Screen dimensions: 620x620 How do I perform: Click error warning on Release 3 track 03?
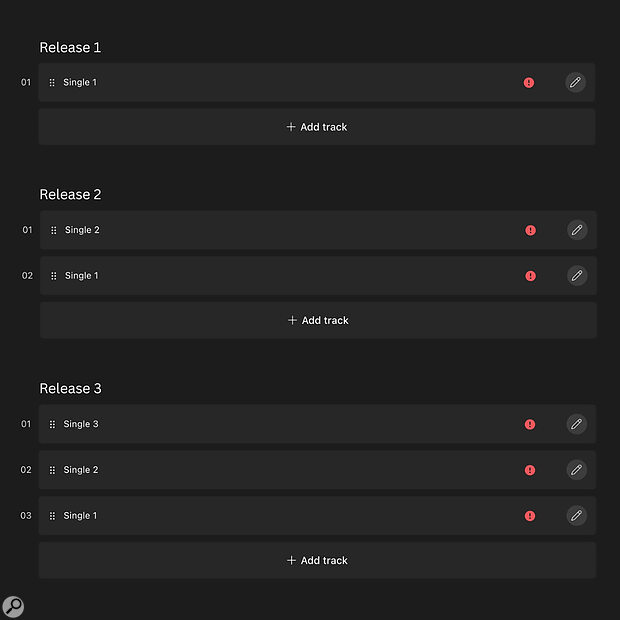tap(530, 516)
